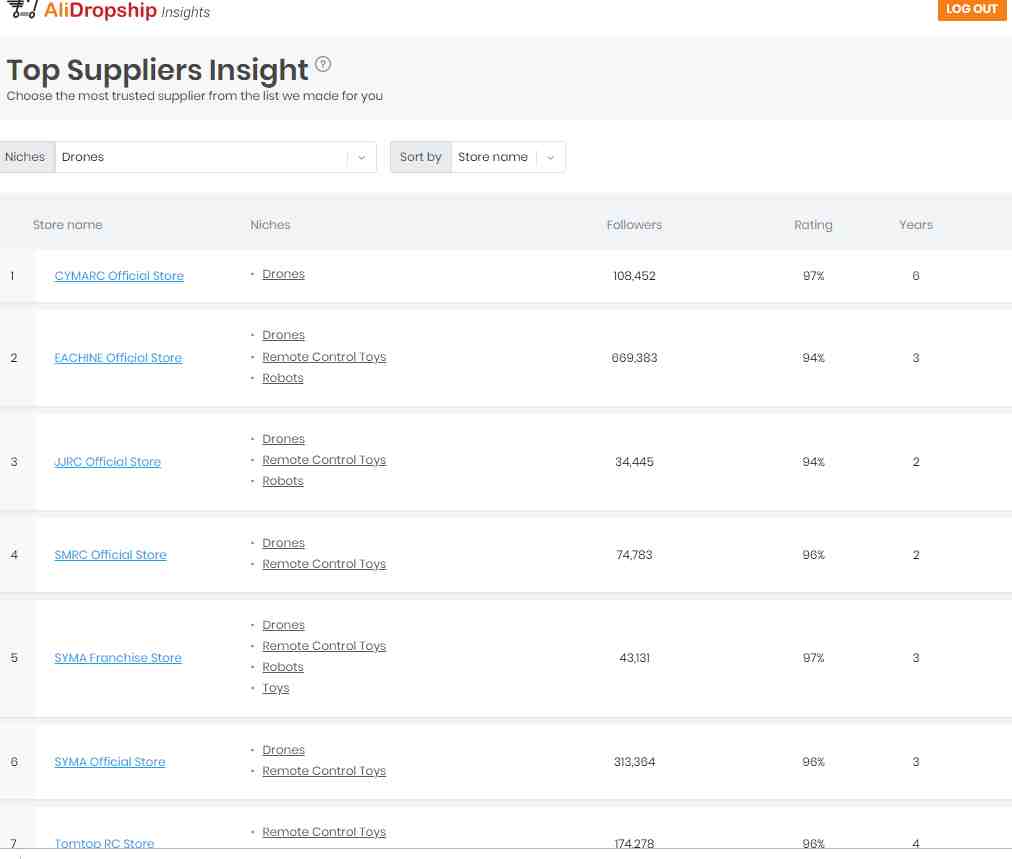Click the Niches column header
Viewport: 1012px width, 859px height.
tap(270, 225)
